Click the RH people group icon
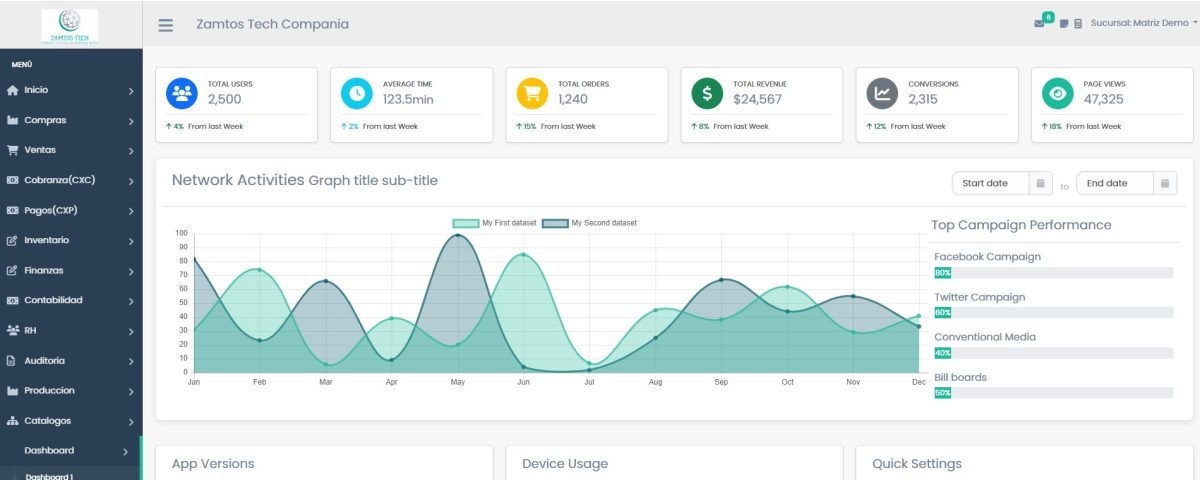 13,330
